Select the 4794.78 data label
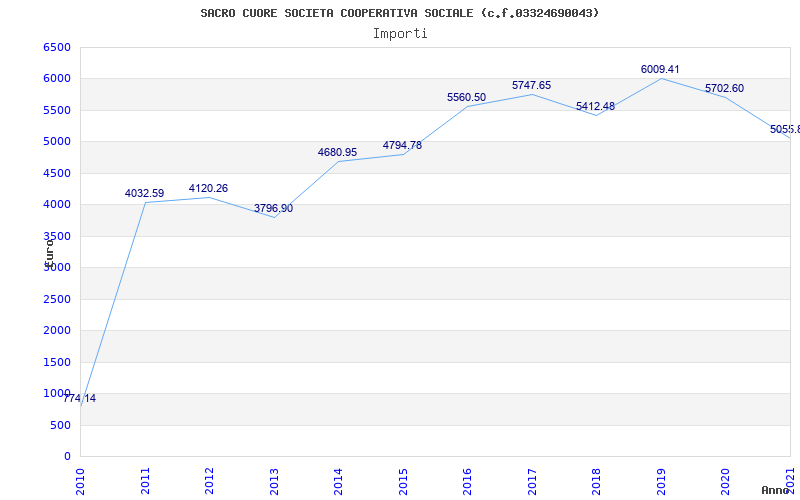This screenshot has height=500, width=800. [x=403, y=145]
